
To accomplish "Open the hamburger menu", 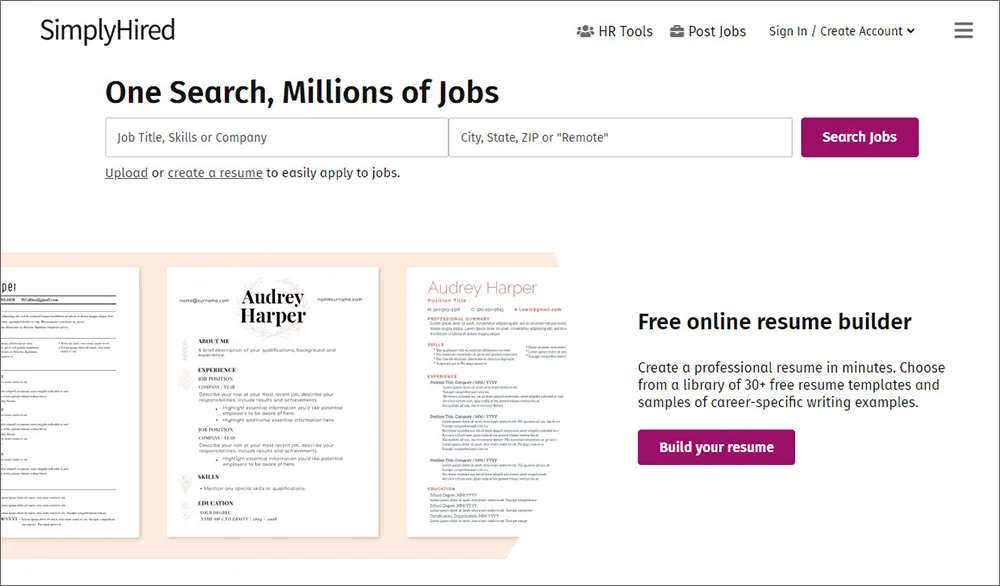I will click(963, 31).
